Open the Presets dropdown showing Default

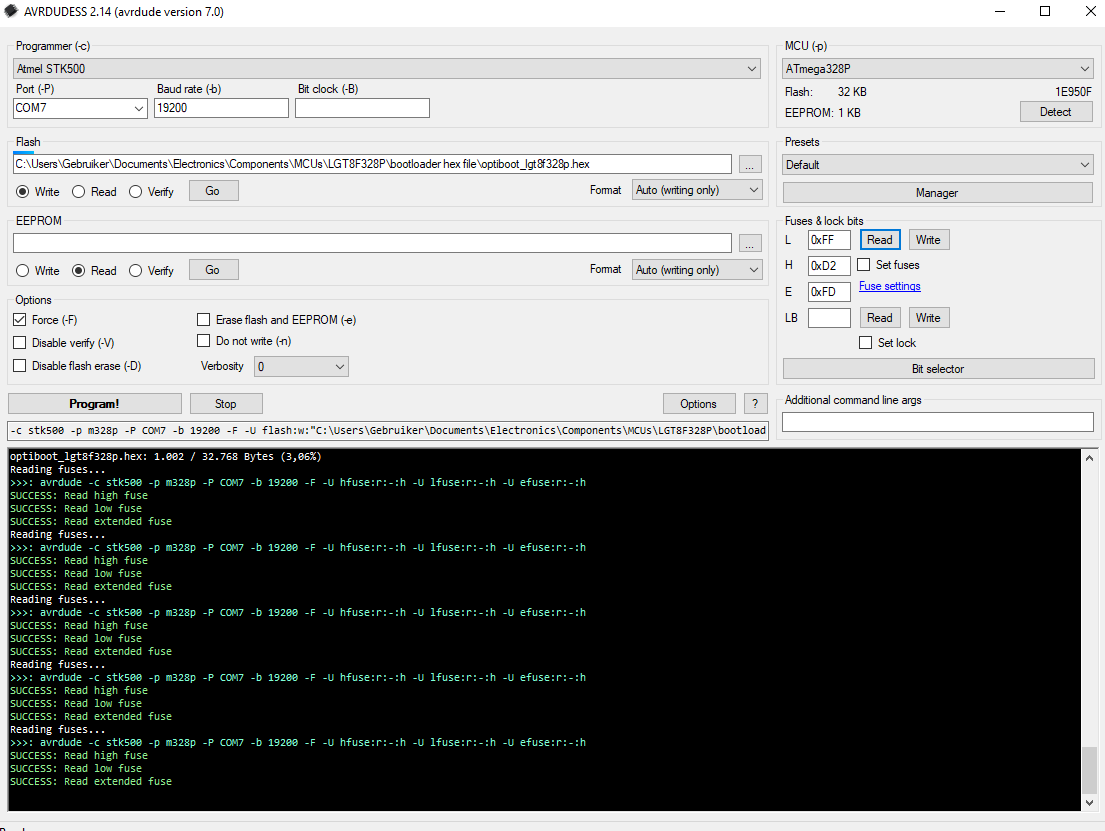click(x=937, y=165)
